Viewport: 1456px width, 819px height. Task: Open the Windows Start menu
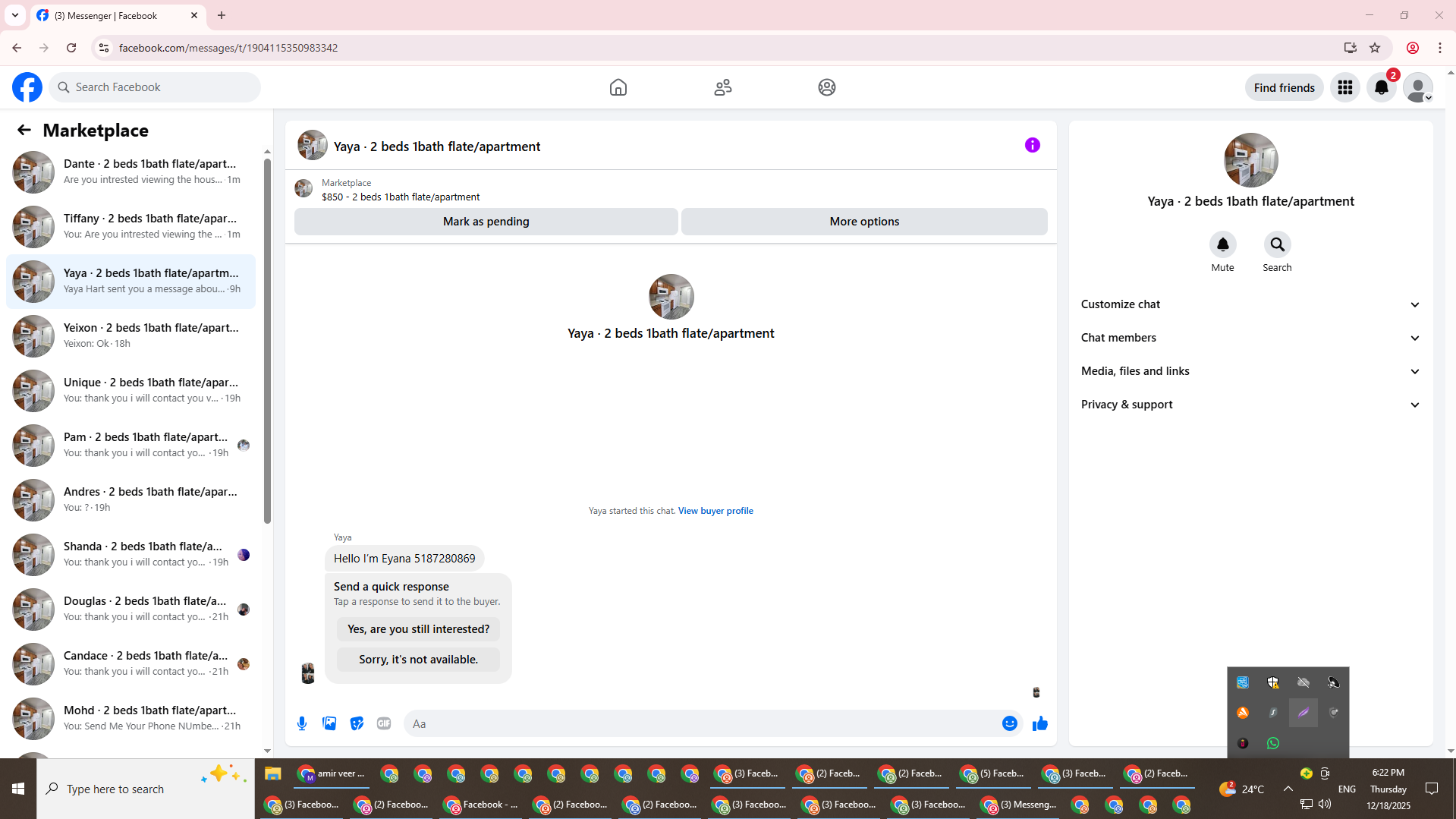tap(18, 789)
